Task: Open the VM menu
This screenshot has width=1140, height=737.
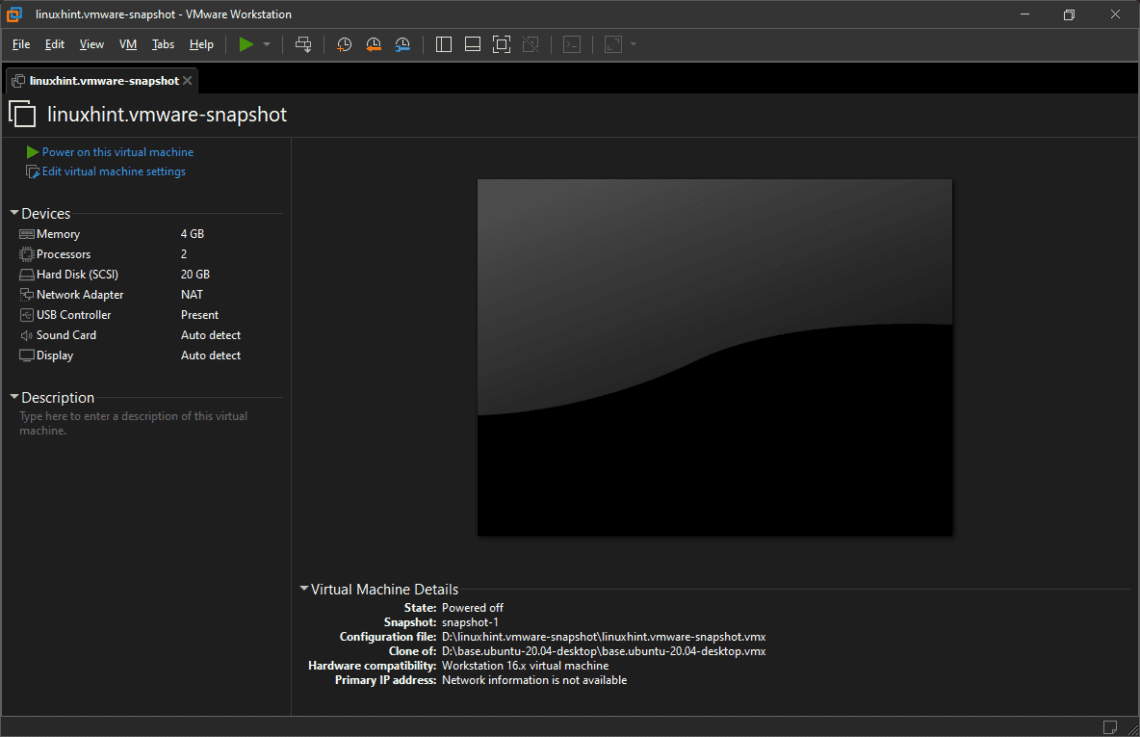Action: click(x=128, y=44)
